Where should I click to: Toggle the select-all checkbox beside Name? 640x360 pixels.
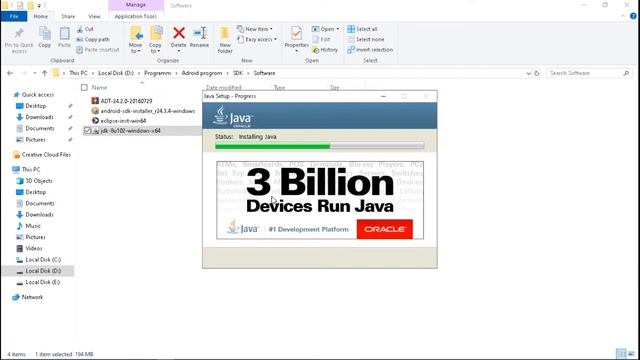[x=84, y=87]
